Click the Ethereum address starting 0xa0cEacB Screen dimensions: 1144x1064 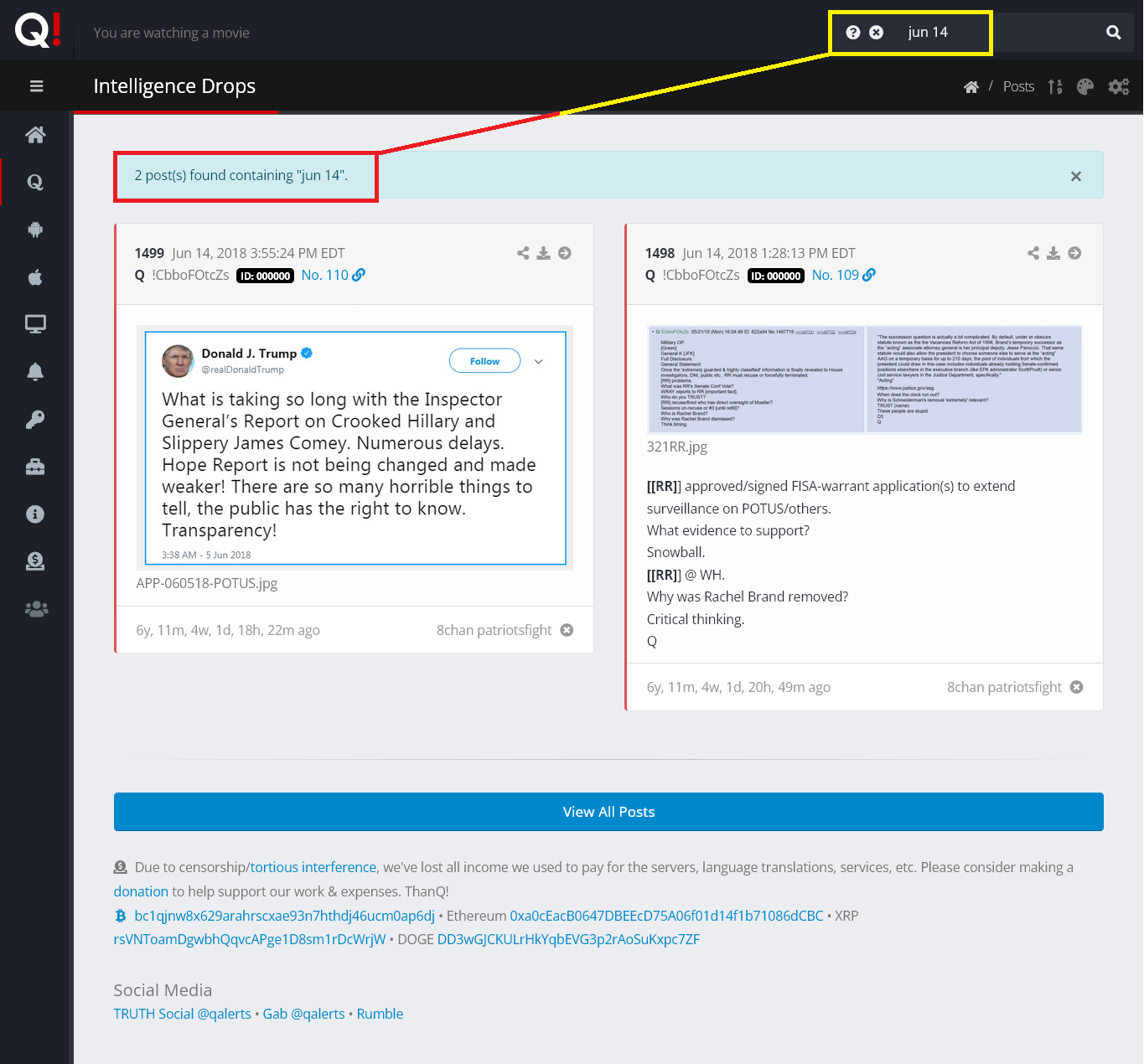pos(666,916)
